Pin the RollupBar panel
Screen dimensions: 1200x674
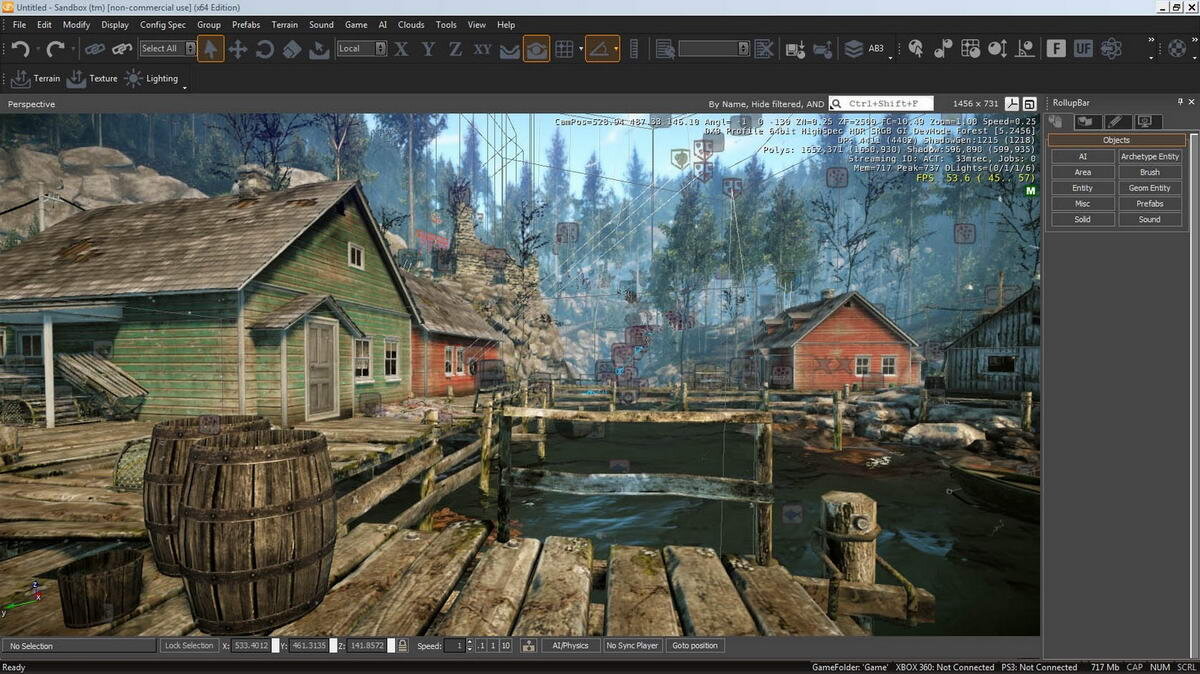(x=1180, y=102)
